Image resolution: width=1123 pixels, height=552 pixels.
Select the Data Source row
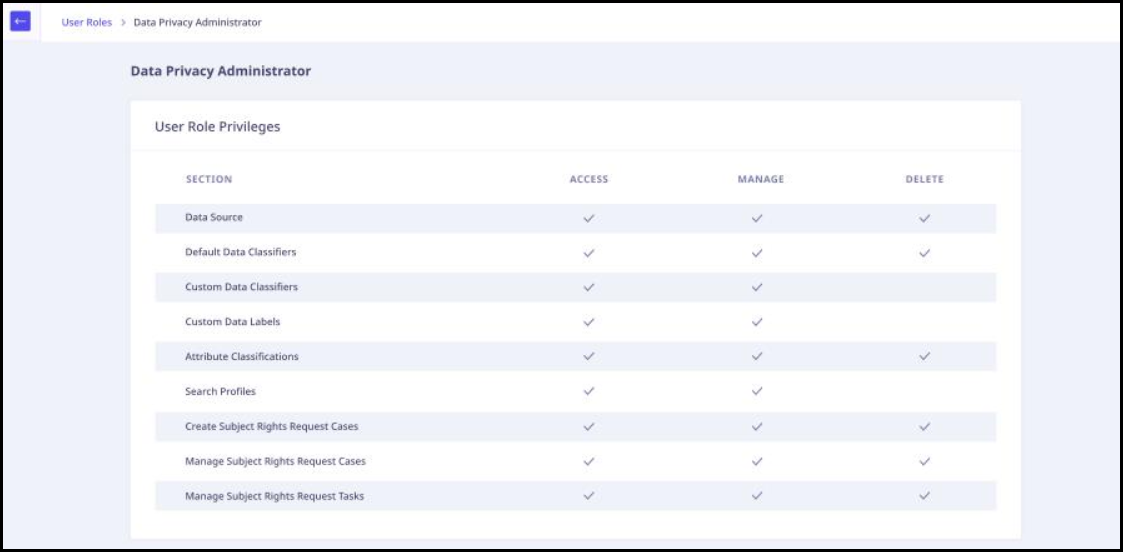tap(575, 218)
